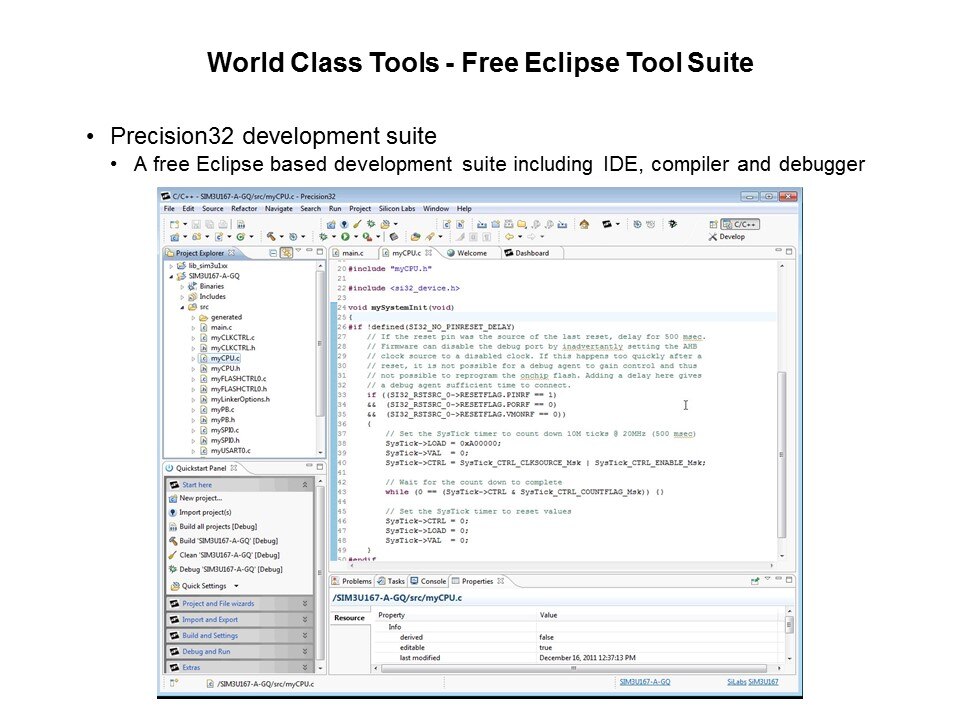Open the Silicon Labs menu
This screenshot has height=720, width=960.
click(x=397, y=208)
